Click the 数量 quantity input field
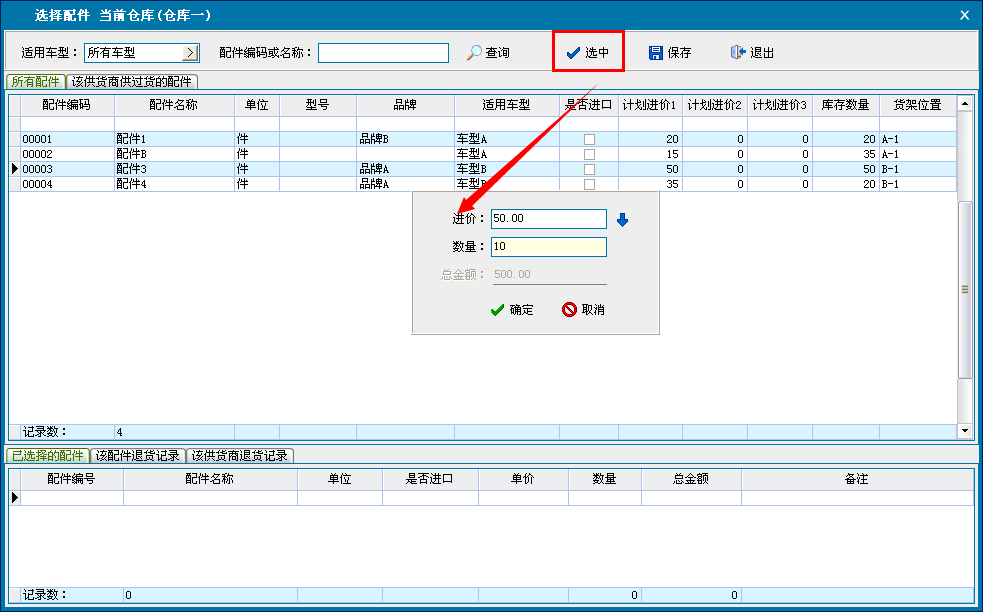The image size is (983, 612). tap(548, 247)
